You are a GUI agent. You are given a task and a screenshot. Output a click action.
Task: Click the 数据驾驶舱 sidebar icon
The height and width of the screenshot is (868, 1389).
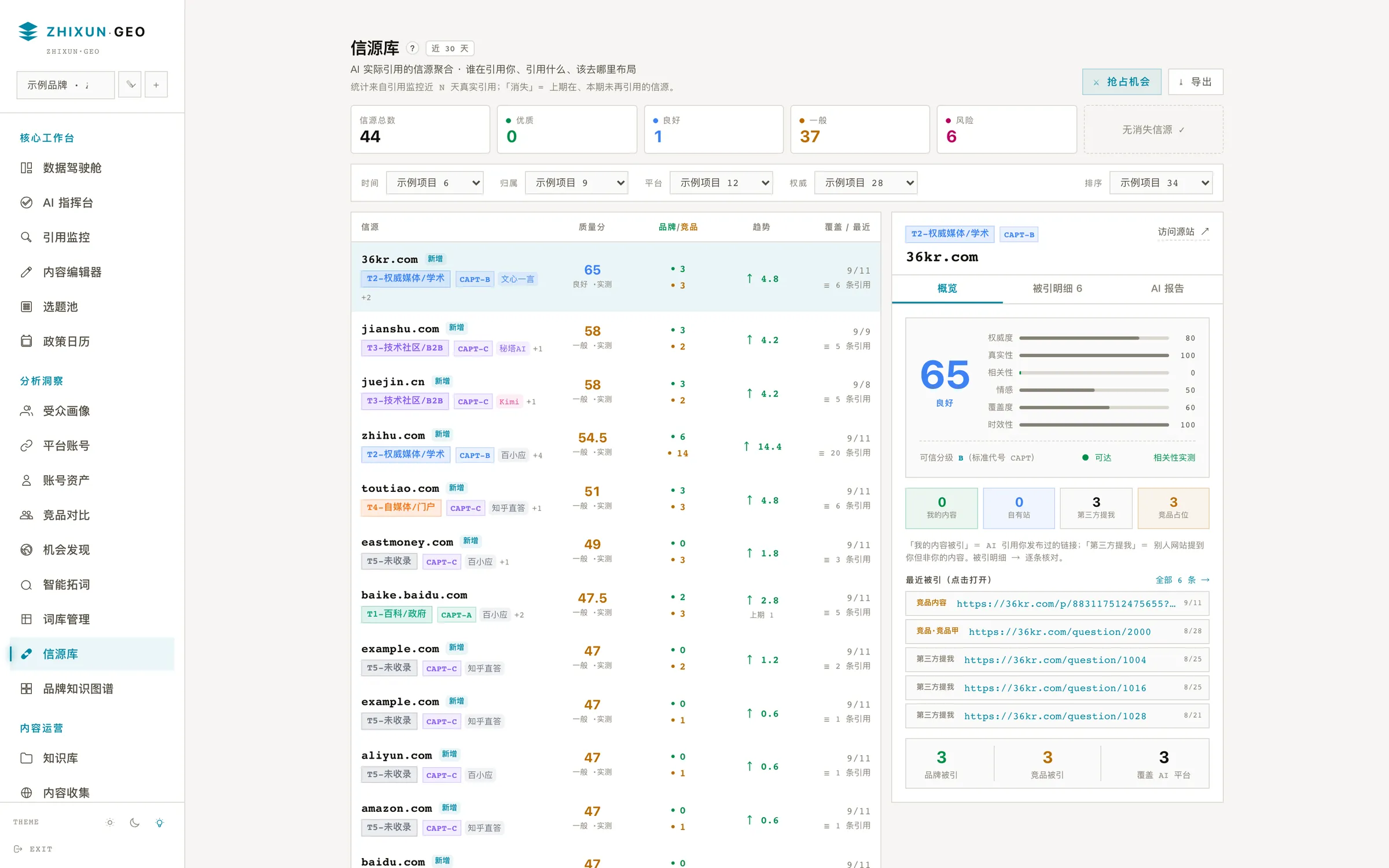click(x=27, y=168)
